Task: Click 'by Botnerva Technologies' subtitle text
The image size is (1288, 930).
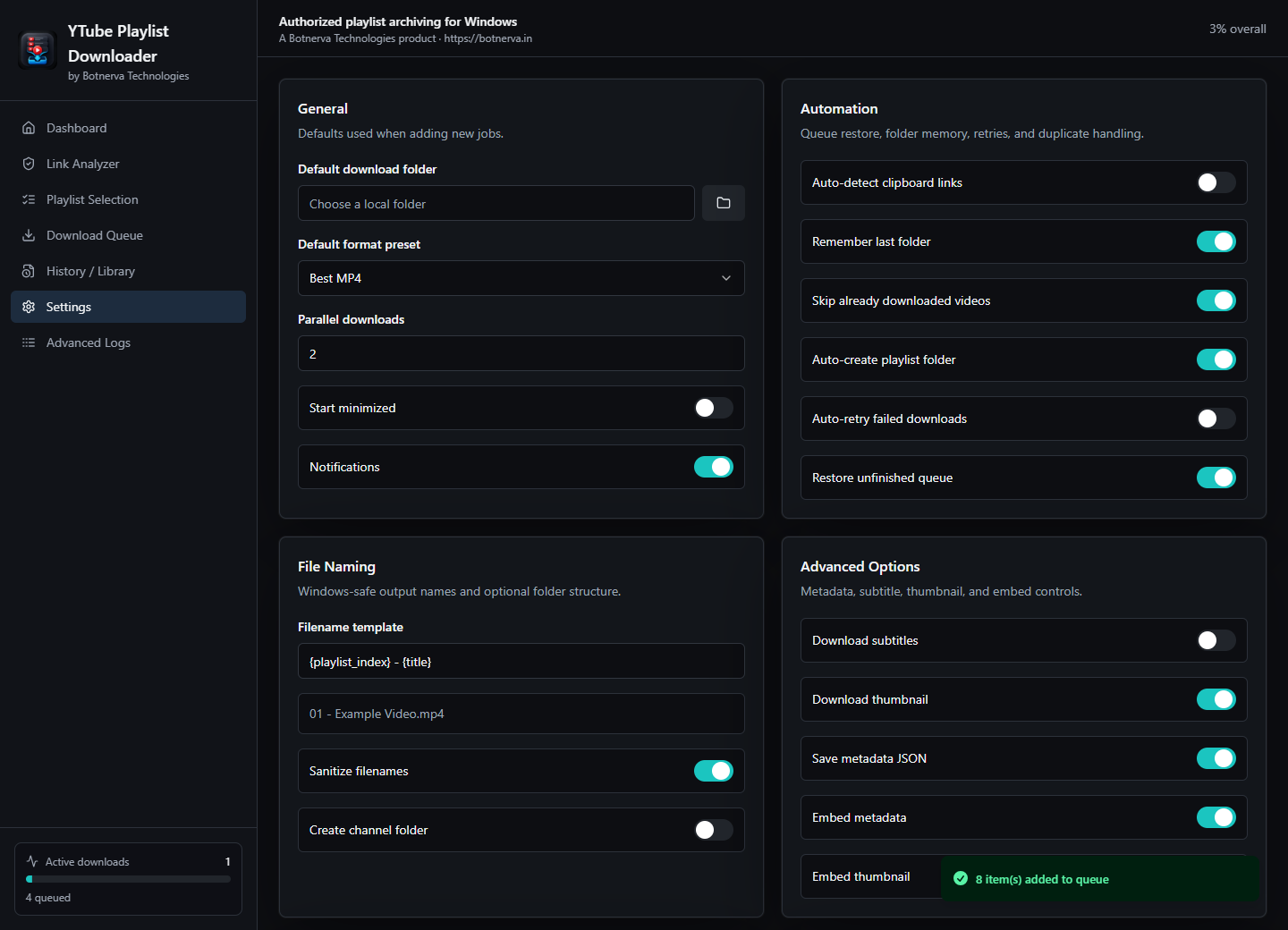Action: coord(129,76)
